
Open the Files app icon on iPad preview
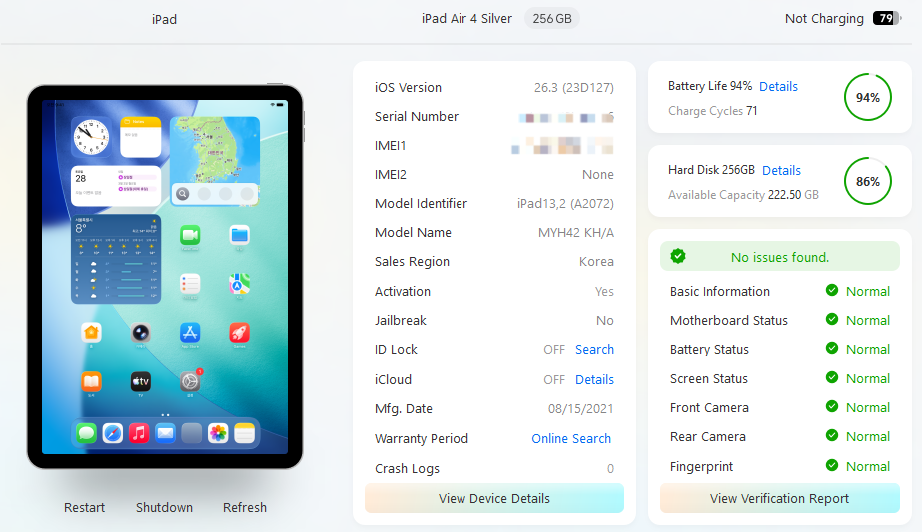point(239,235)
